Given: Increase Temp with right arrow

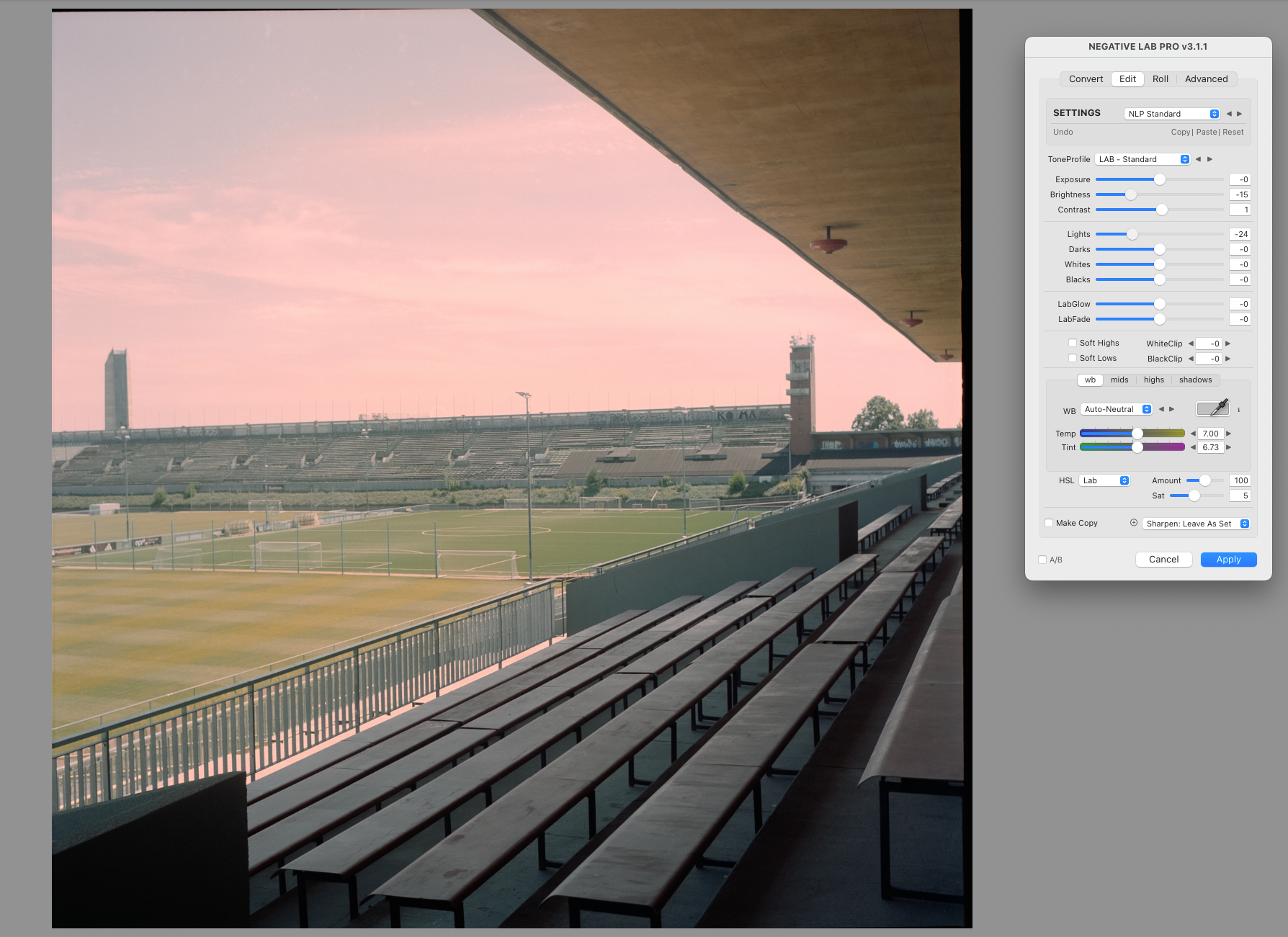Looking at the screenshot, I should [x=1229, y=434].
